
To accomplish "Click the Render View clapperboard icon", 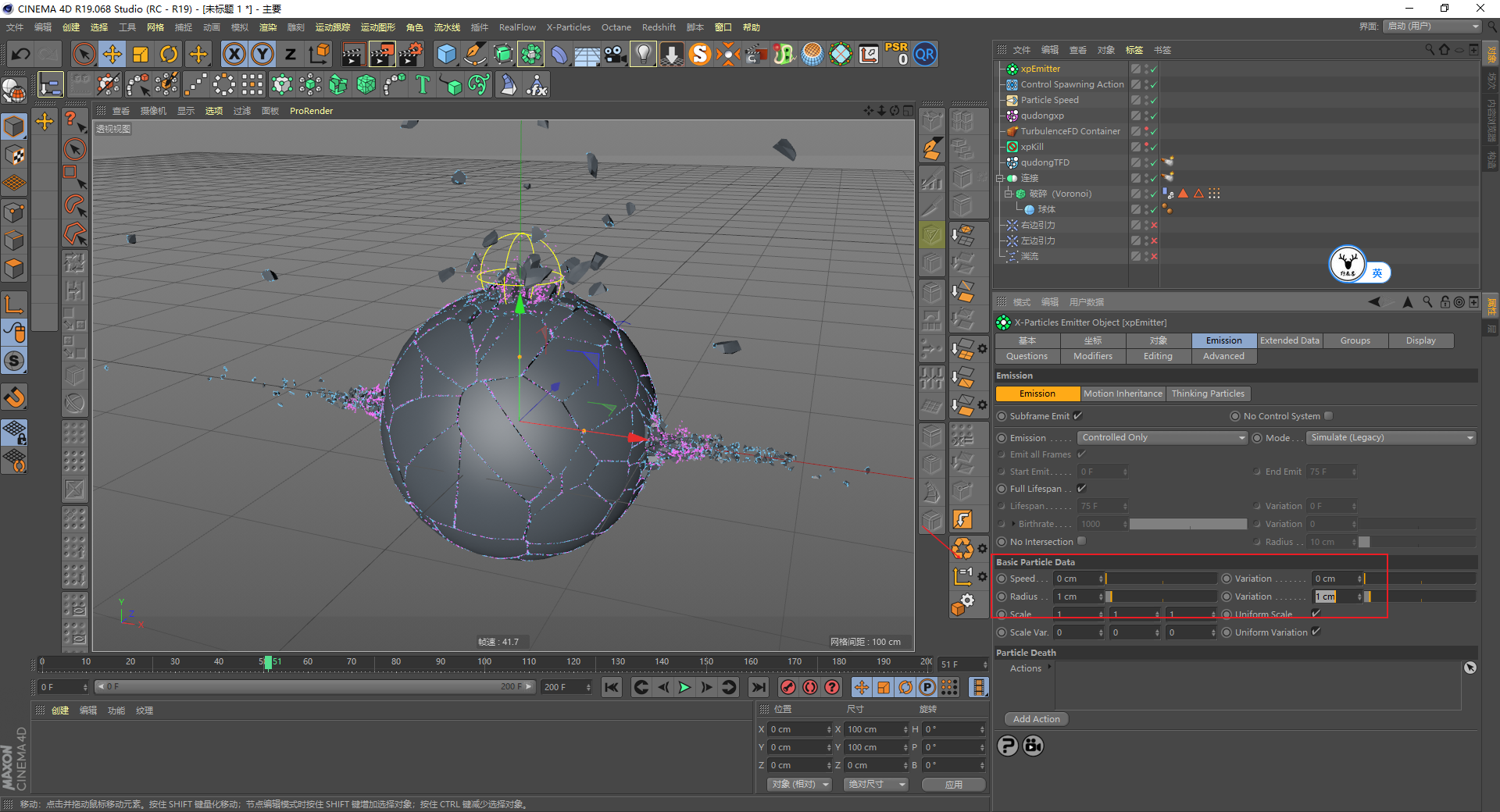I will pyautogui.click(x=353, y=54).
